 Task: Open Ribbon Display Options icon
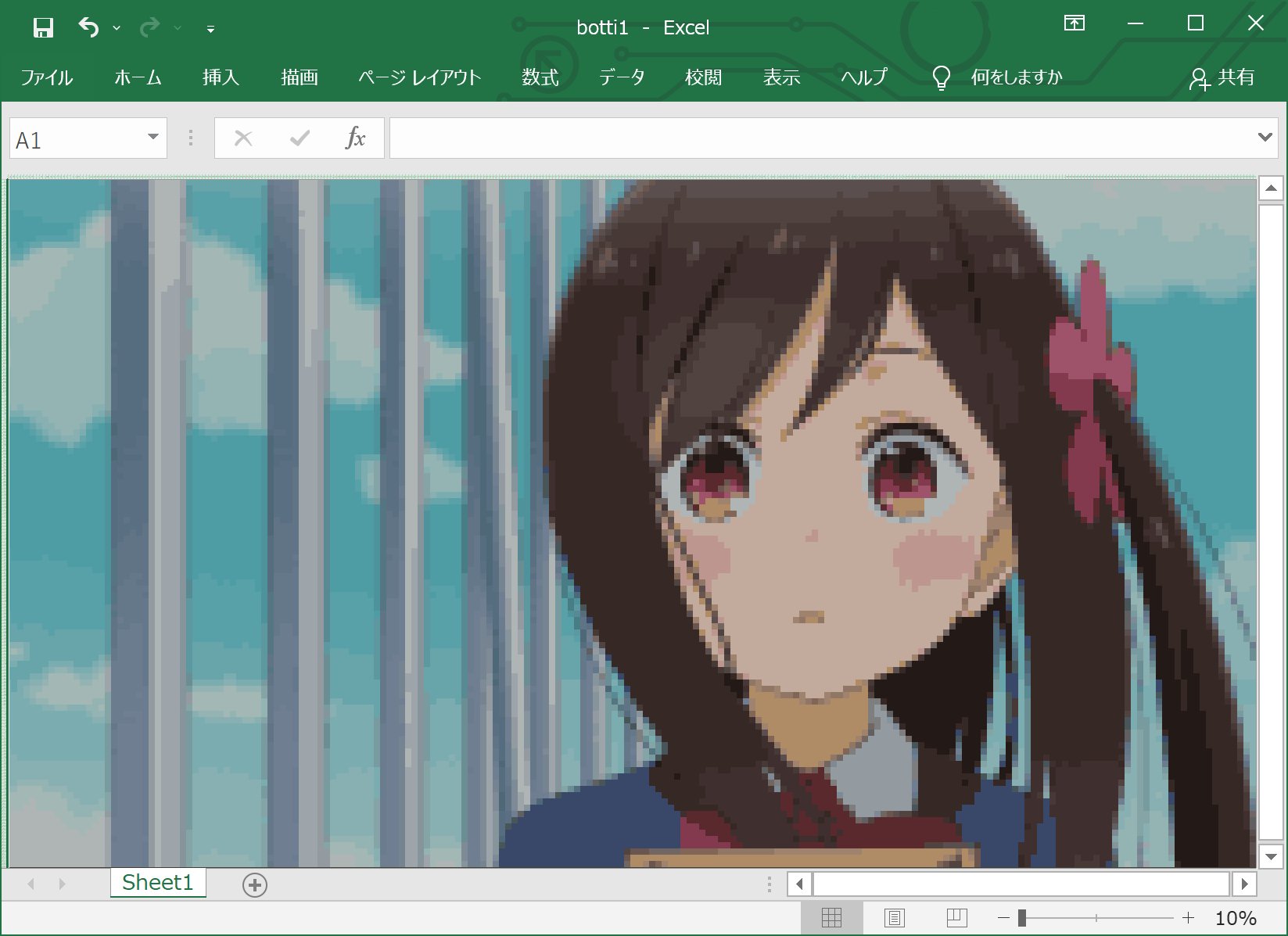click(x=1075, y=23)
